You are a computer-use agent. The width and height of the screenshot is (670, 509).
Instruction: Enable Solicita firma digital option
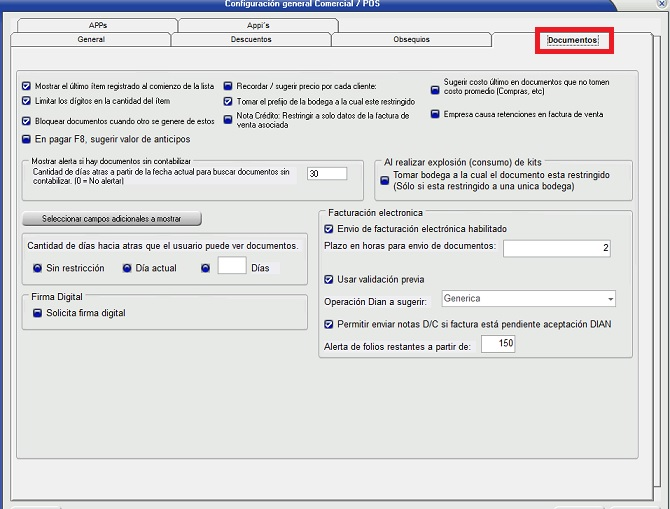(x=38, y=313)
